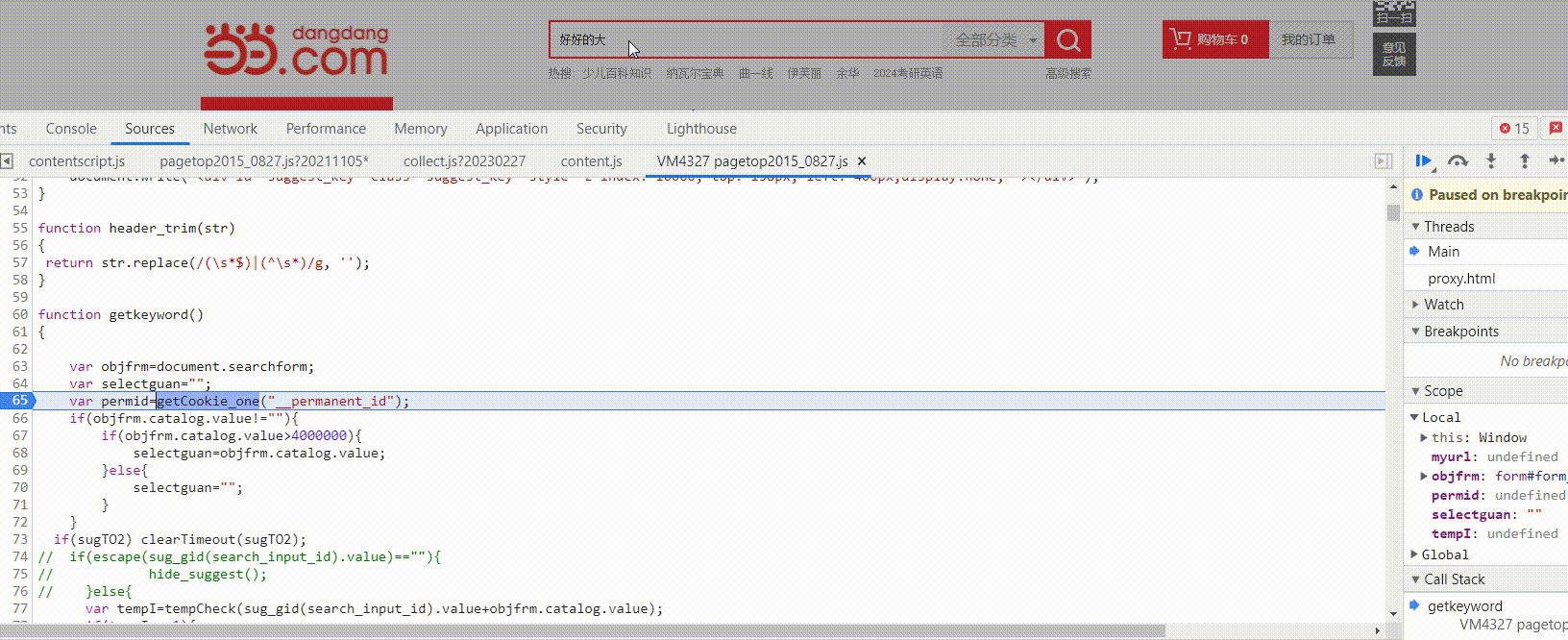Switch to the Memory tab

click(421, 128)
